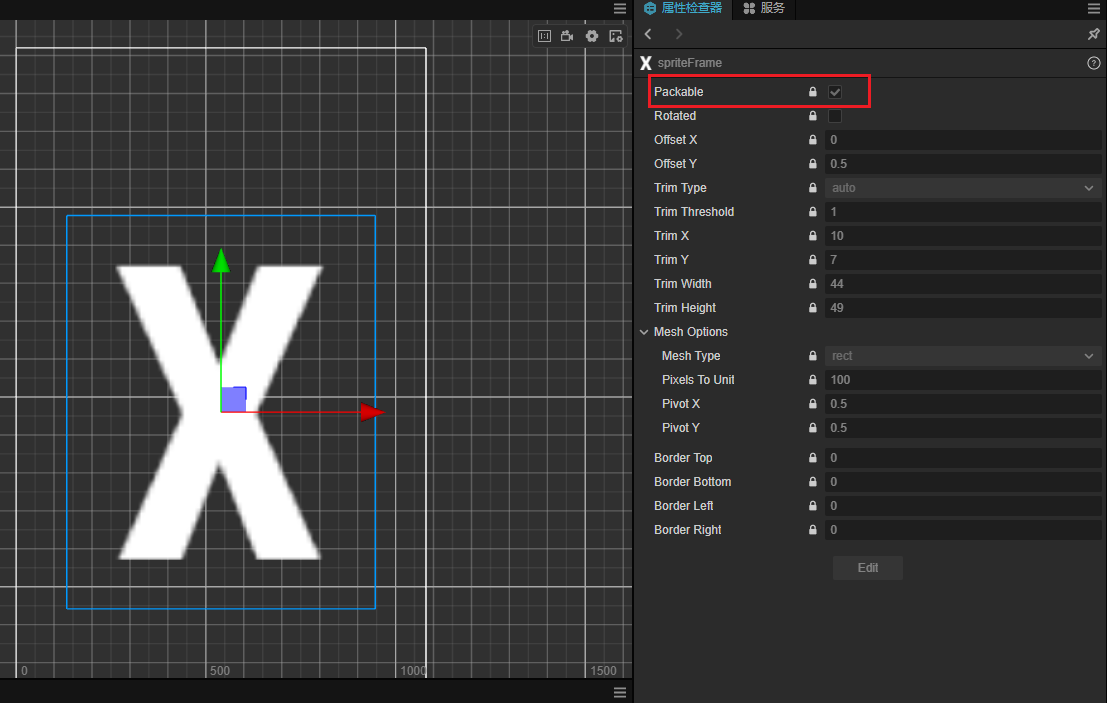
Task: Click the lock icon next to Border Top
Action: (813, 457)
